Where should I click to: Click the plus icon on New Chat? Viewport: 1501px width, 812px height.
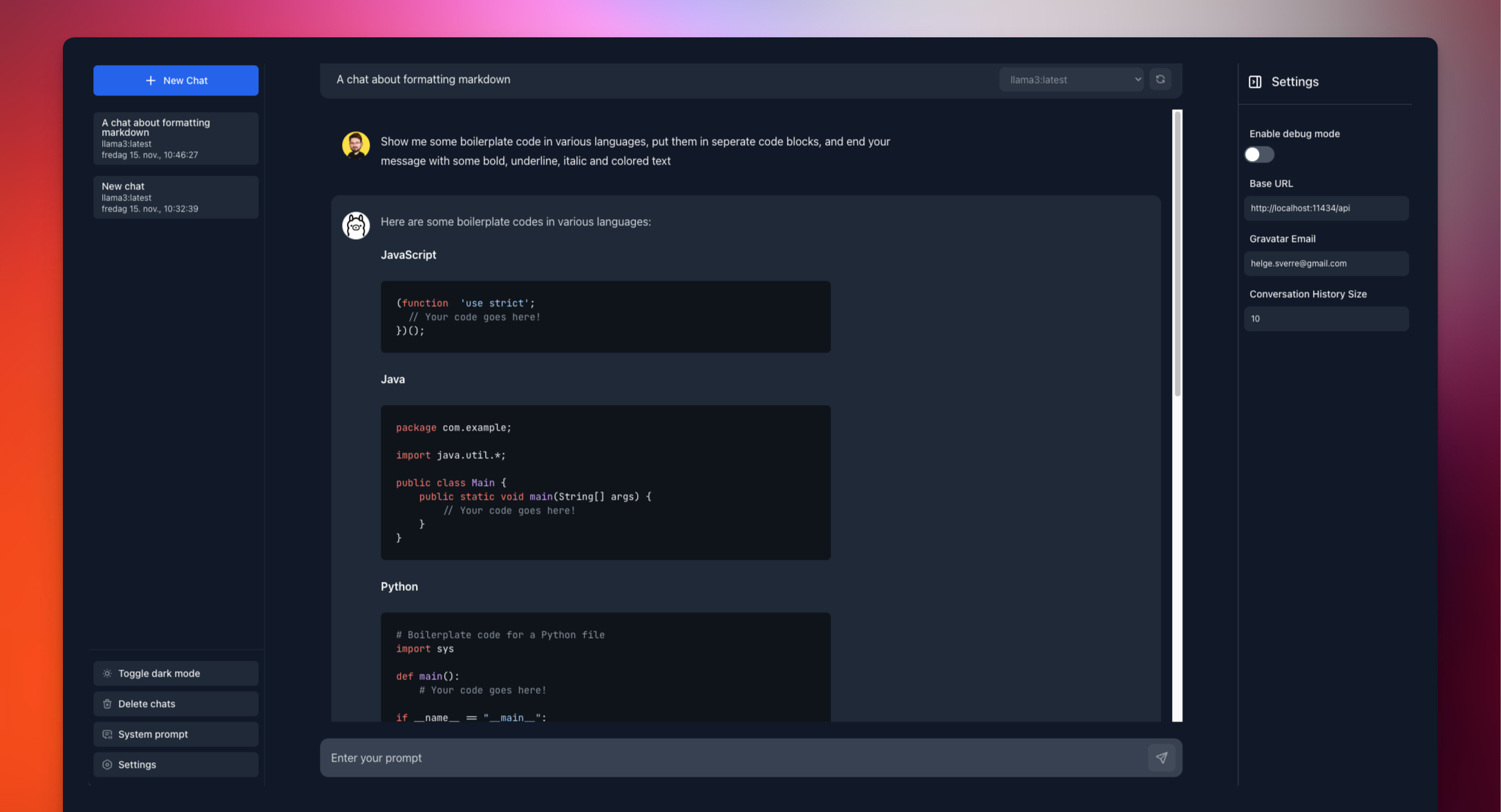151,80
